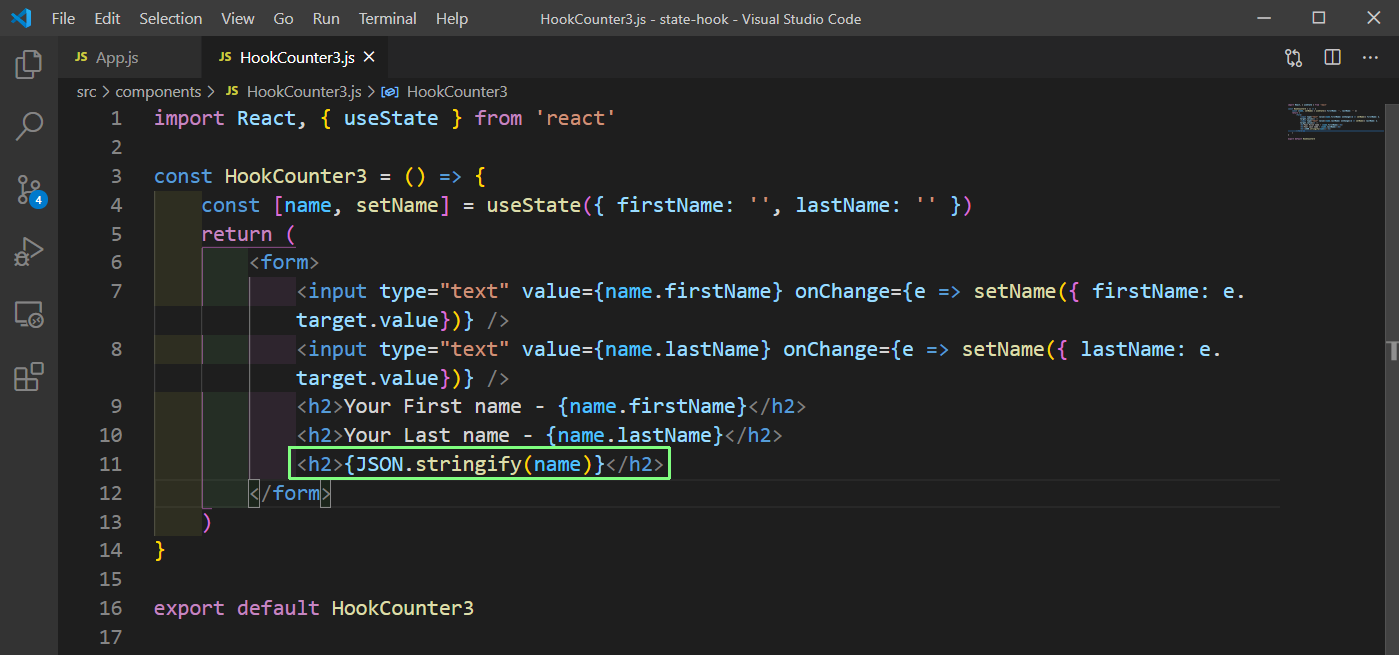Open the Edit menu
The width and height of the screenshot is (1399, 655).
(107, 19)
